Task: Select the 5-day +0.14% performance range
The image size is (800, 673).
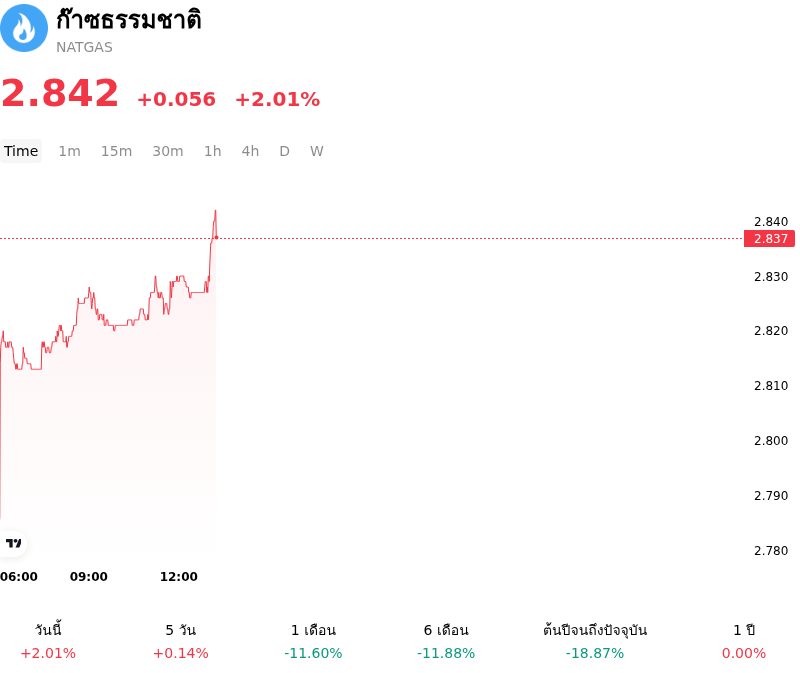Action: click(181, 641)
